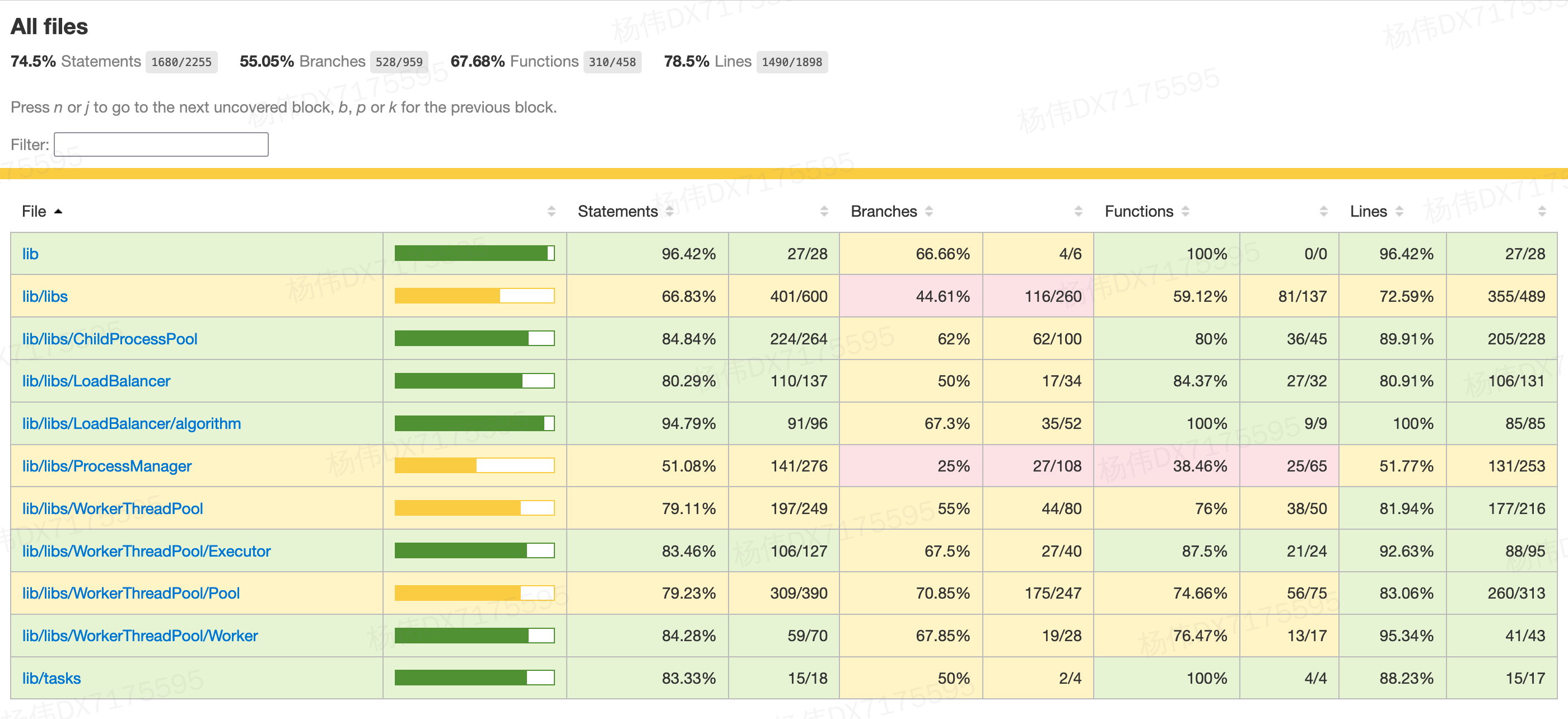Sort table by Functions header

1138,211
